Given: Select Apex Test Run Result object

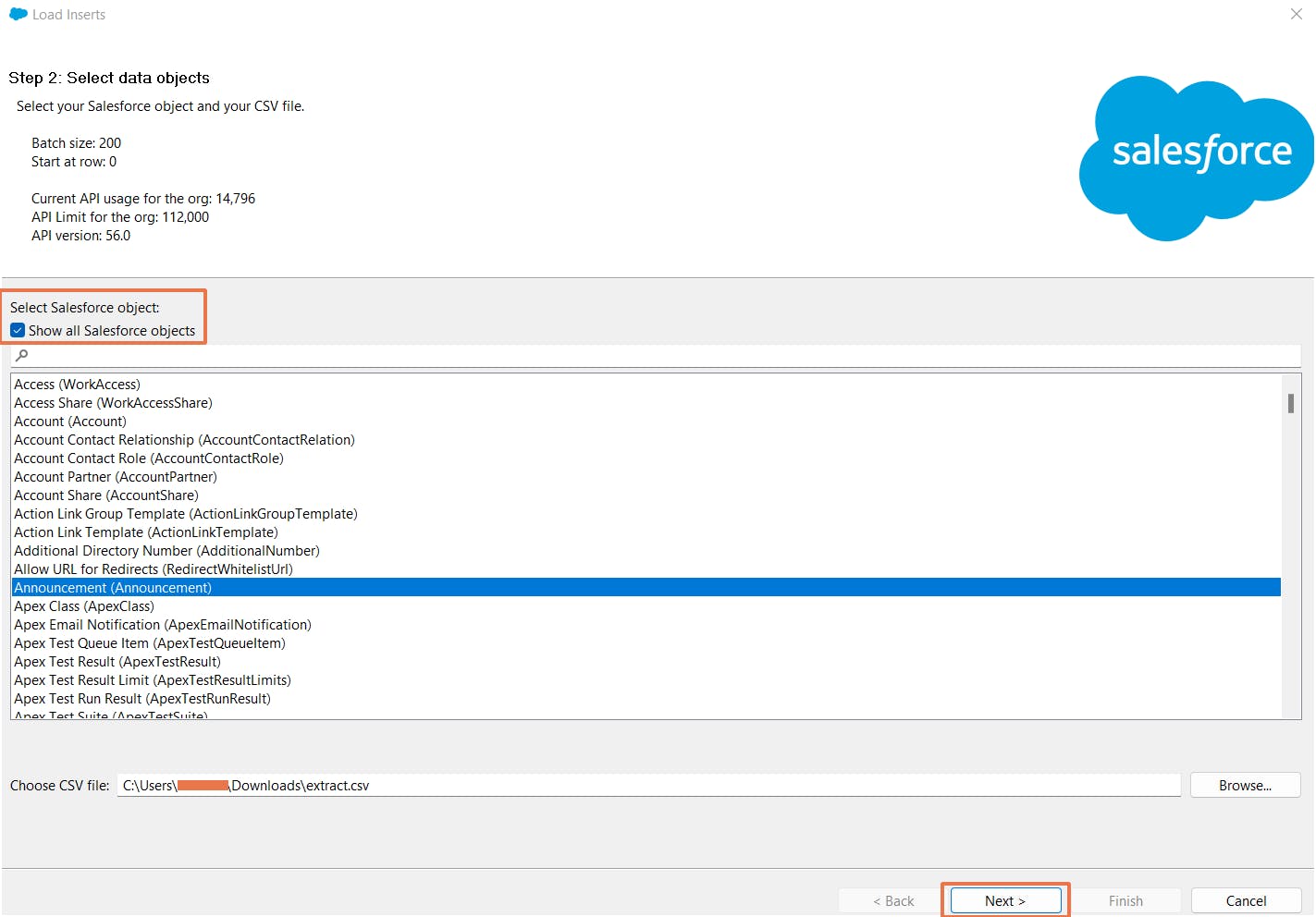Looking at the screenshot, I should point(646,698).
